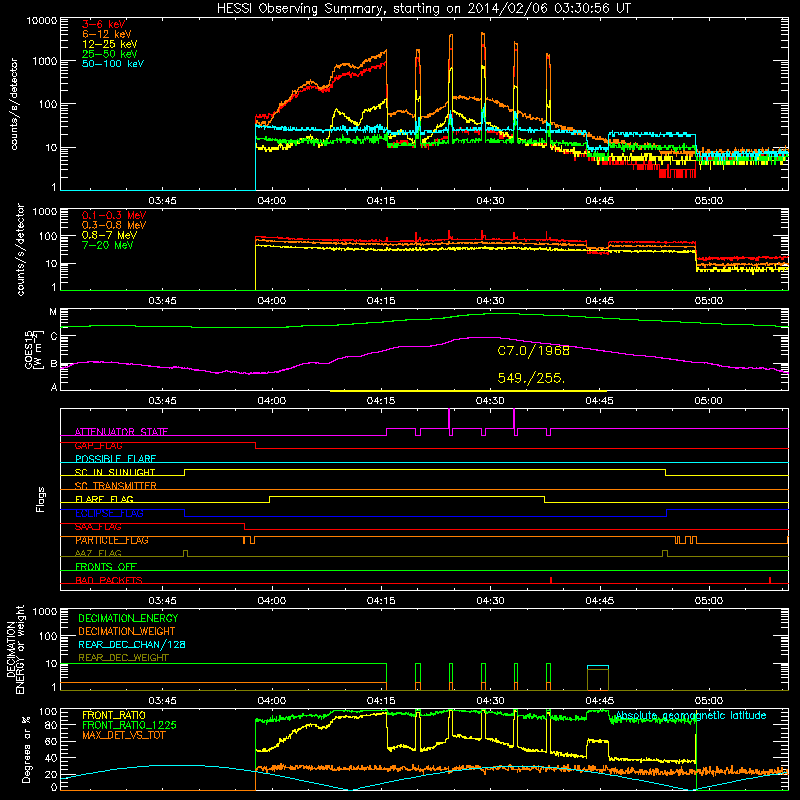Select the 3-6 keV legend label
Screen dimensions: 800x800
coord(104,24)
